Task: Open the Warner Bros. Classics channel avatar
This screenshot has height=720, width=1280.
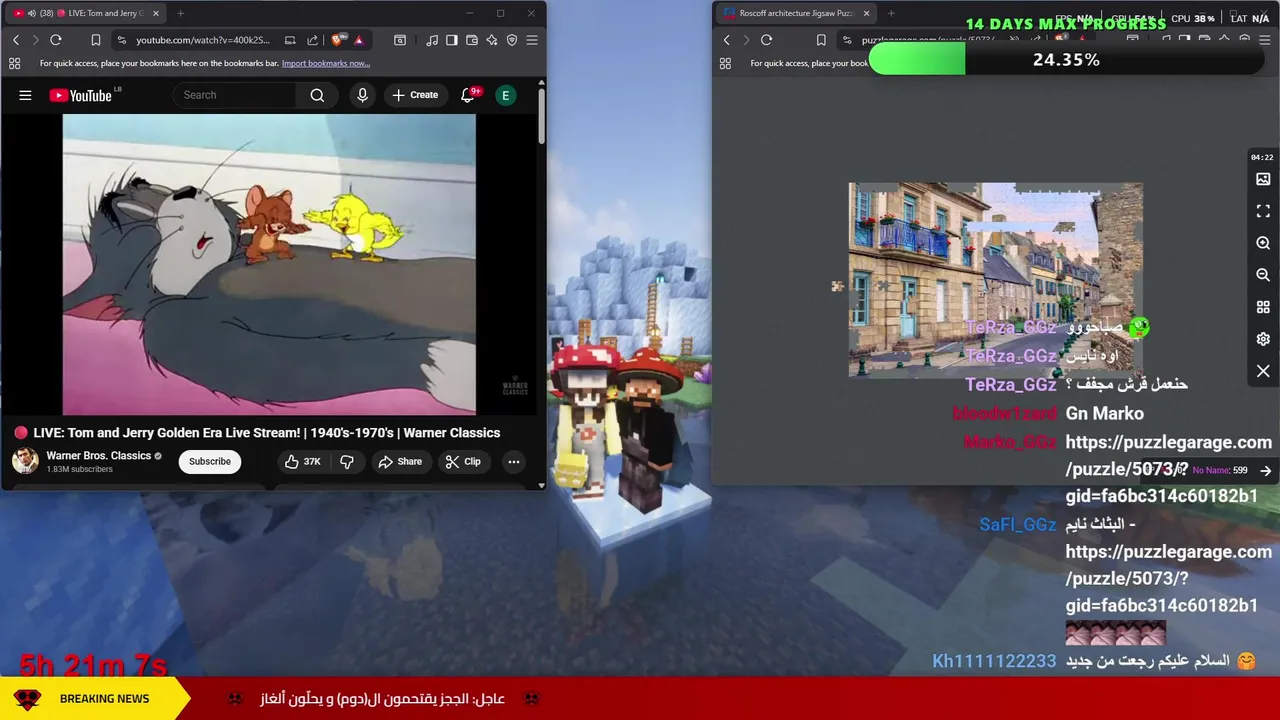Action: click(25, 461)
